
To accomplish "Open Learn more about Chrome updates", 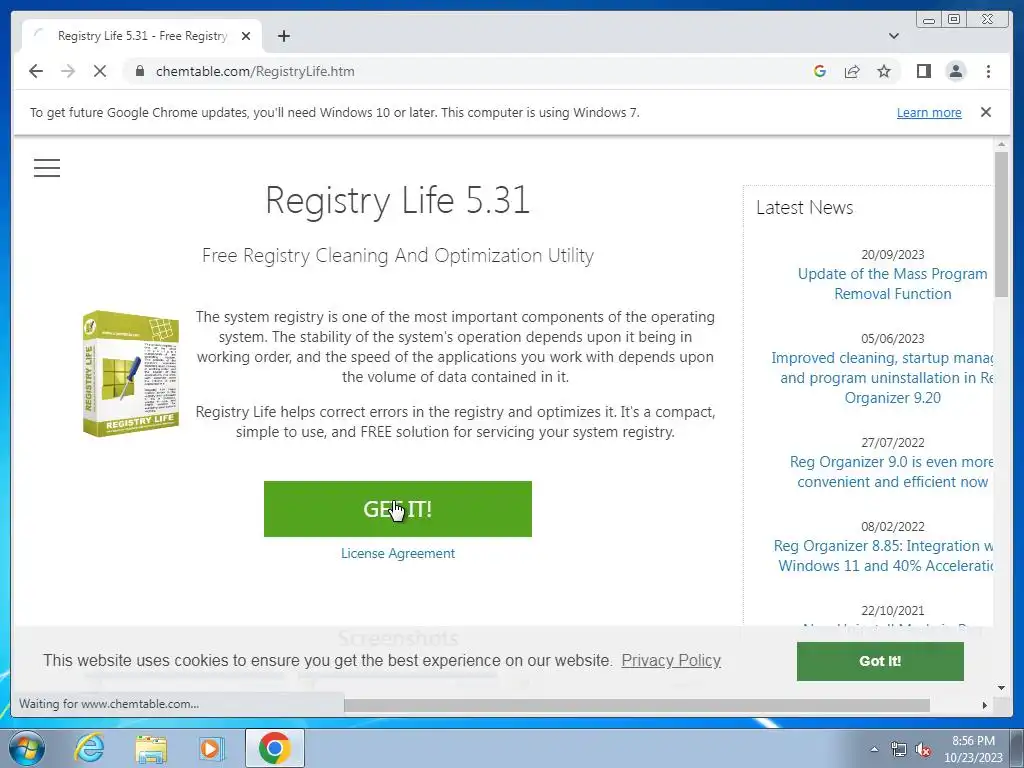I will tap(929, 112).
